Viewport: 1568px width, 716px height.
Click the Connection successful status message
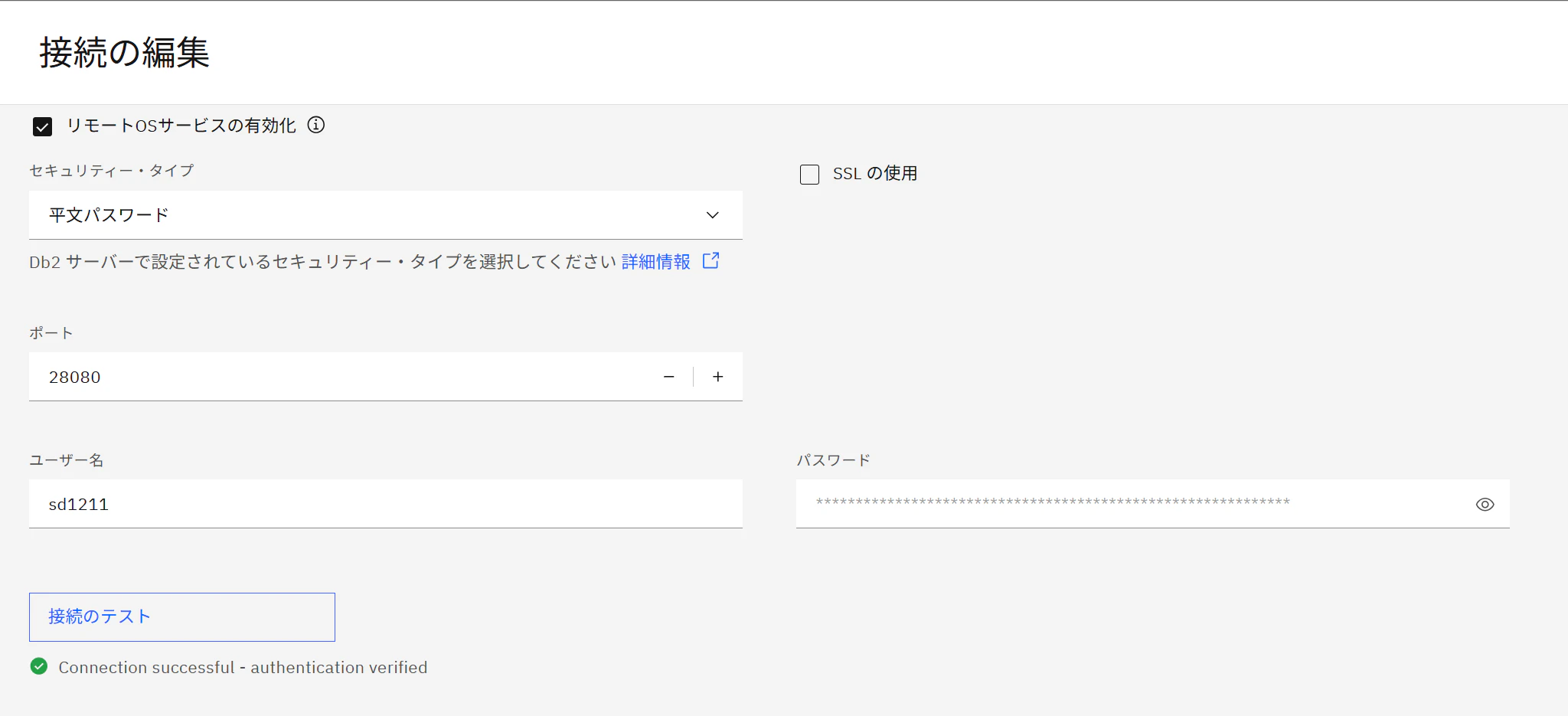click(x=243, y=668)
